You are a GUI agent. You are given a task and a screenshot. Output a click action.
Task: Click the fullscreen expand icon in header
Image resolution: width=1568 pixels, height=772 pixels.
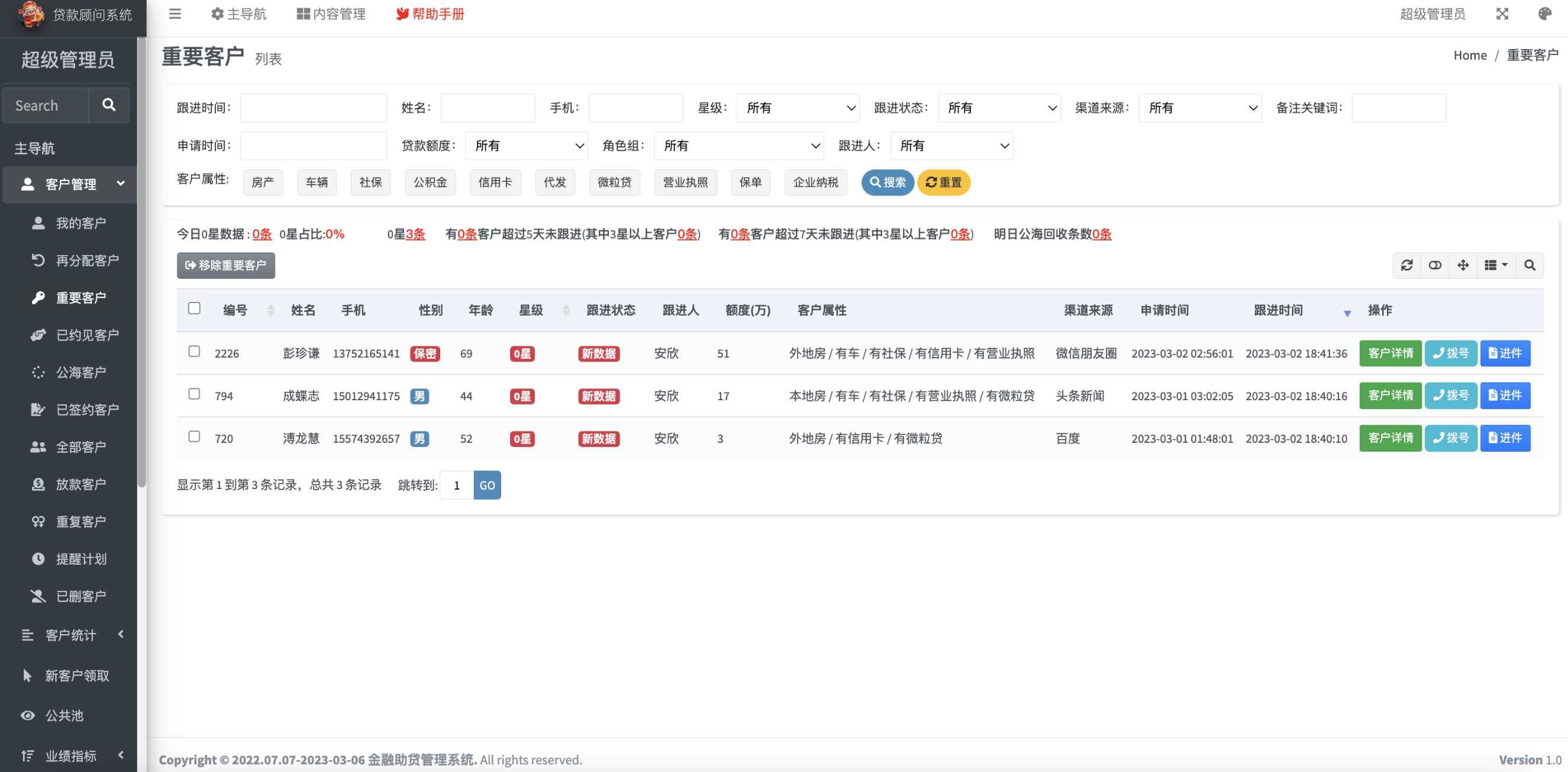(1502, 14)
